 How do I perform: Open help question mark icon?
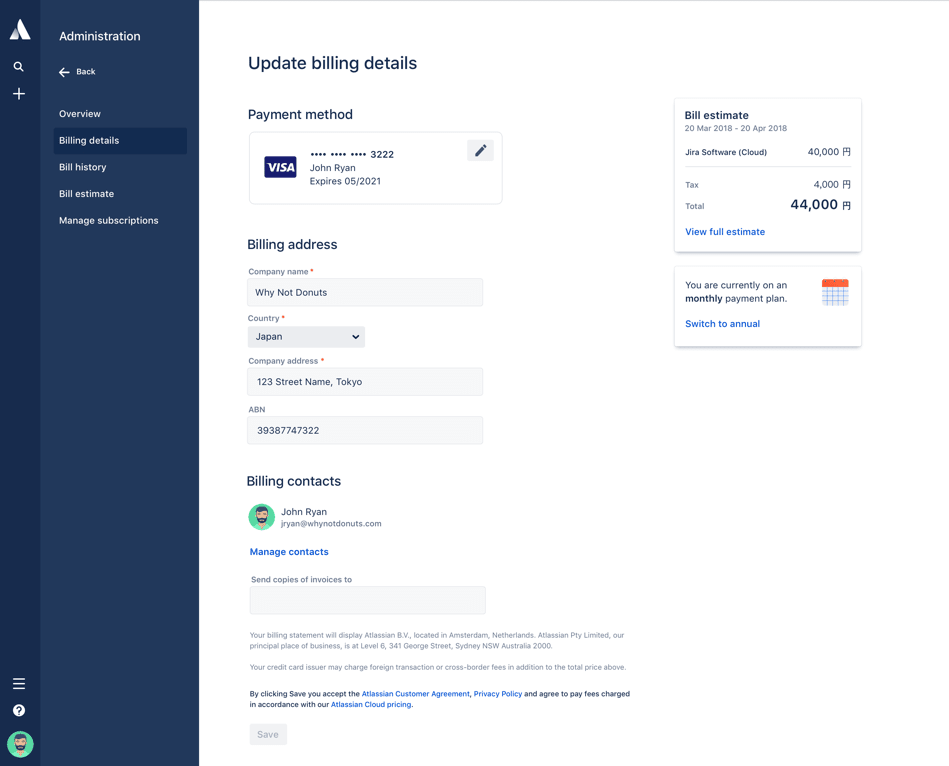click(19, 711)
